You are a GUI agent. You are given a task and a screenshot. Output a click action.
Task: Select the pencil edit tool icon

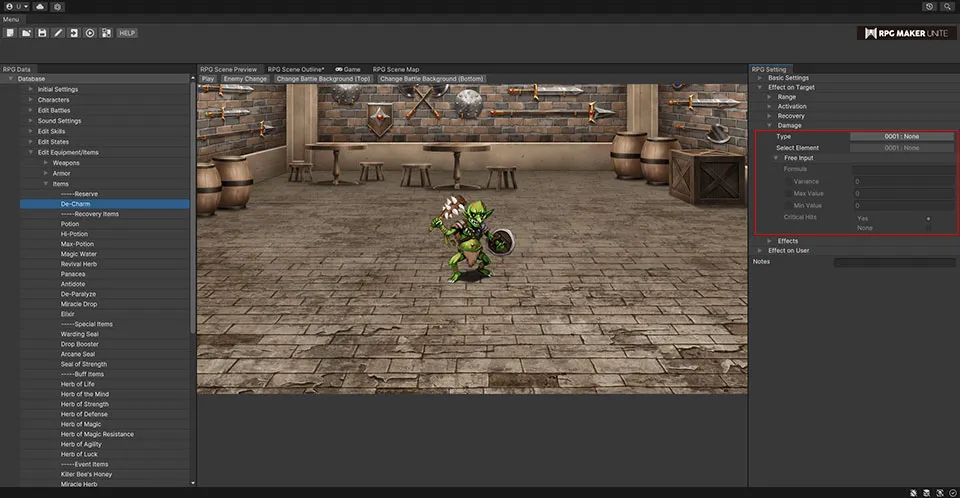[58, 33]
